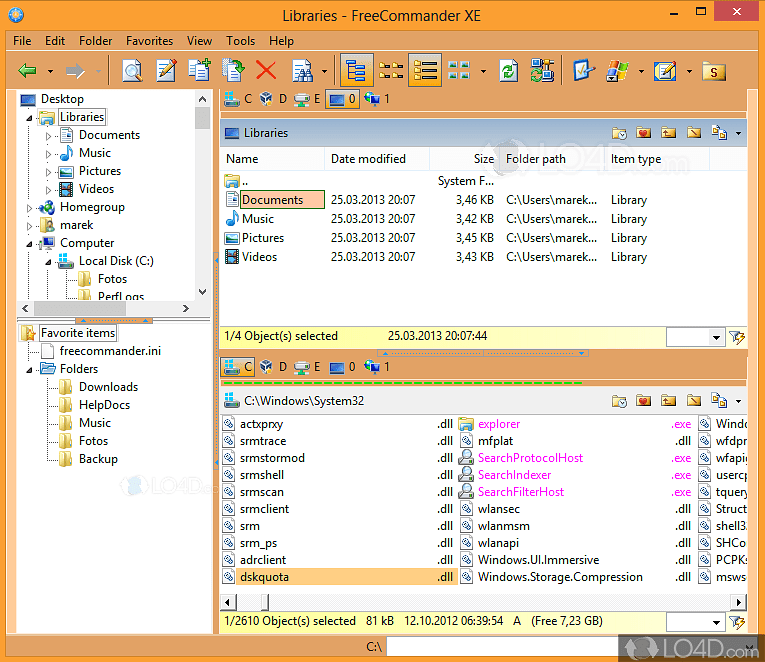Click the filter funnel icon in the bottom status bar
Screen dimensions: 765x662
click(737, 622)
